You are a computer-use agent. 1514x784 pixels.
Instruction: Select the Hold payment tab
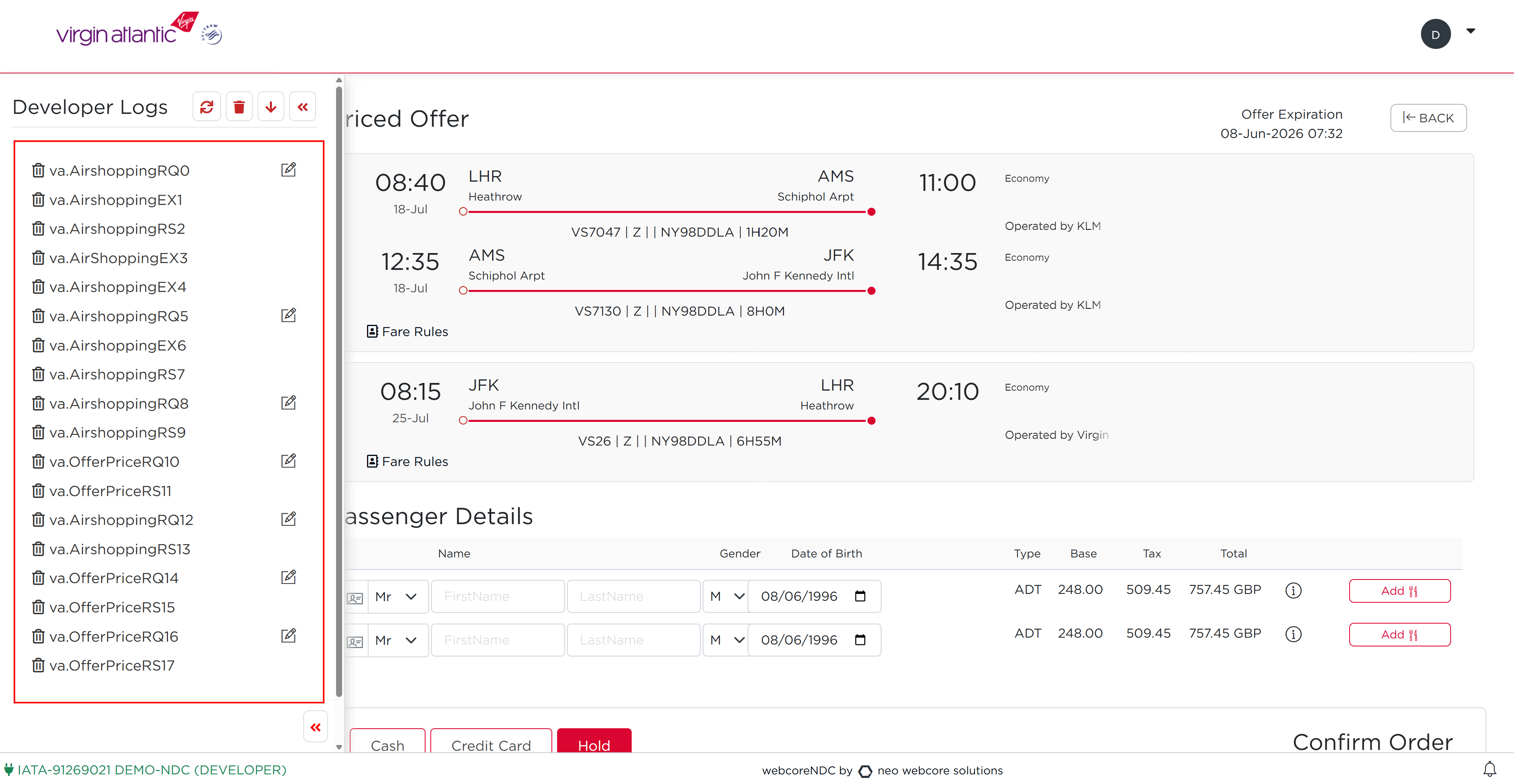click(594, 741)
